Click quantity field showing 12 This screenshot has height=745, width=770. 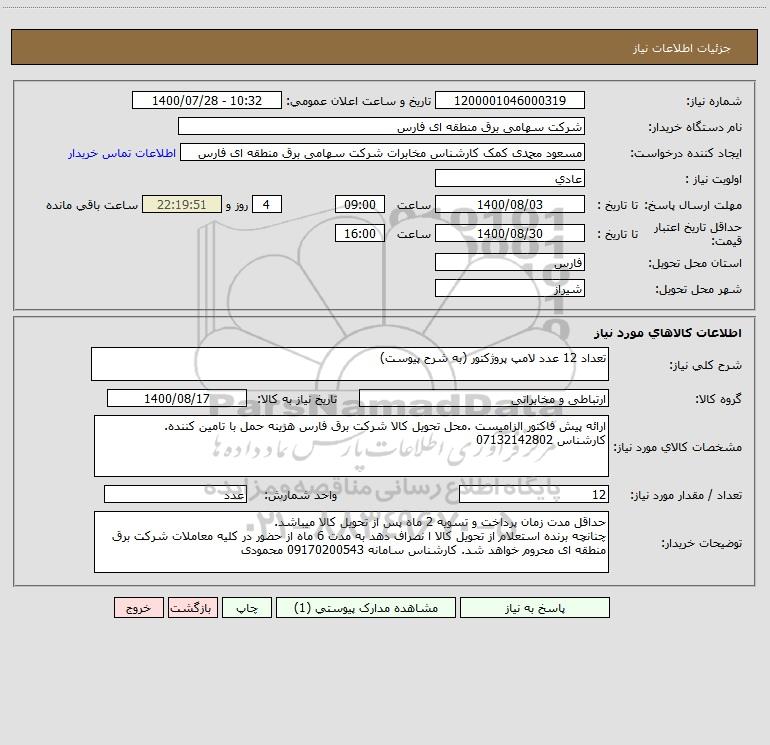click(x=534, y=495)
